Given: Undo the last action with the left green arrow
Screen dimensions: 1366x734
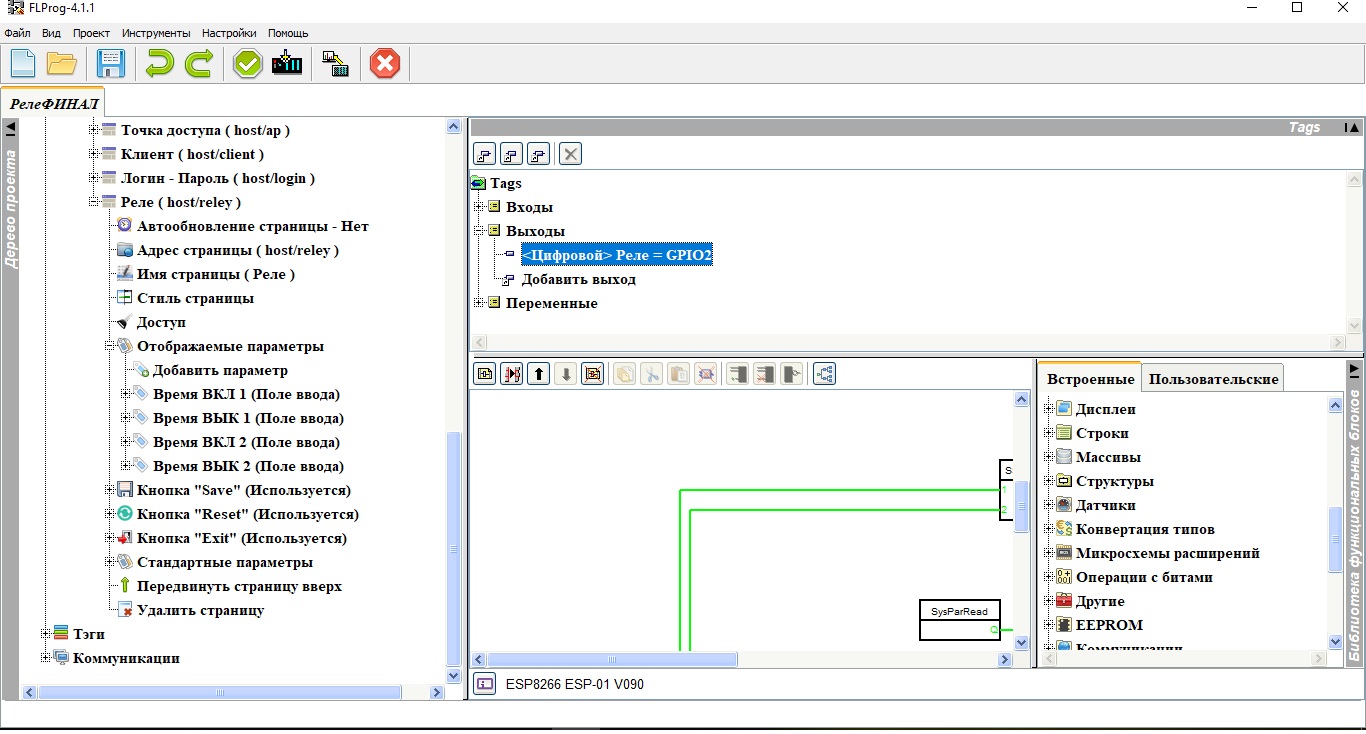Looking at the screenshot, I should [x=158, y=64].
